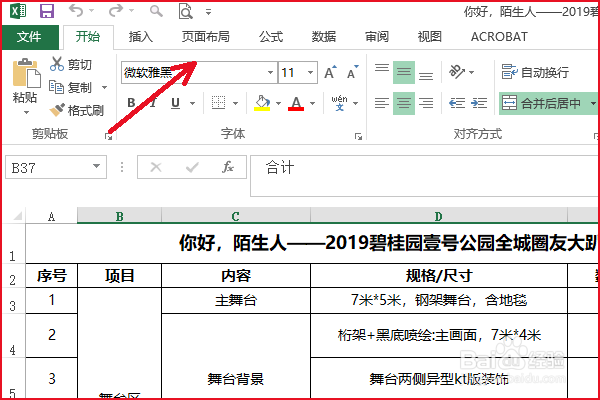600x400 pixels.
Task: Expand the 复制 copy dropdown arrow
Action: tap(104, 88)
